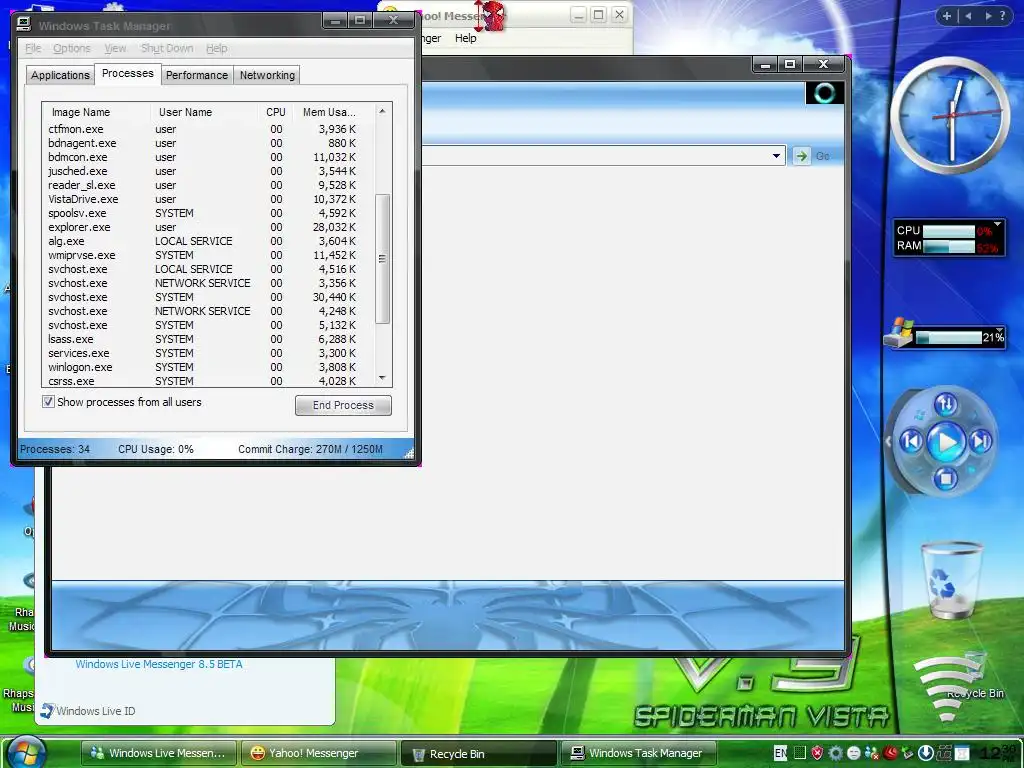
Task: Click the previous track button on media gadget
Action: (x=911, y=441)
